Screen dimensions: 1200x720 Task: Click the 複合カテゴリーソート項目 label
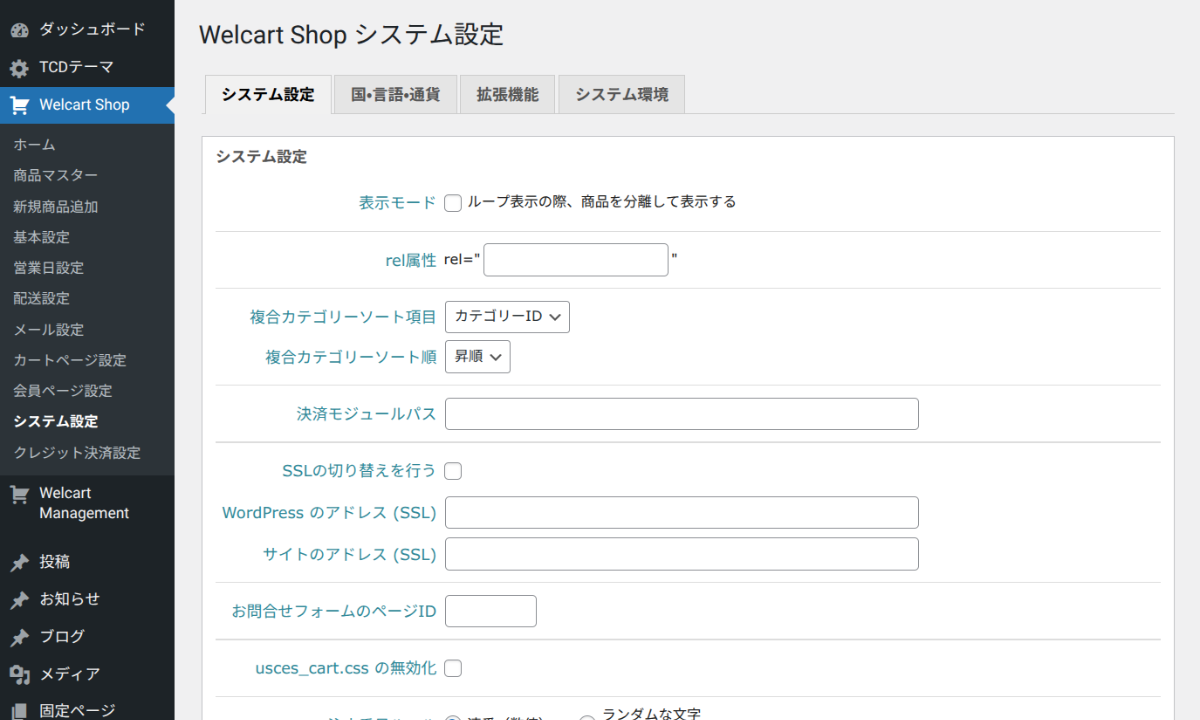click(343, 317)
